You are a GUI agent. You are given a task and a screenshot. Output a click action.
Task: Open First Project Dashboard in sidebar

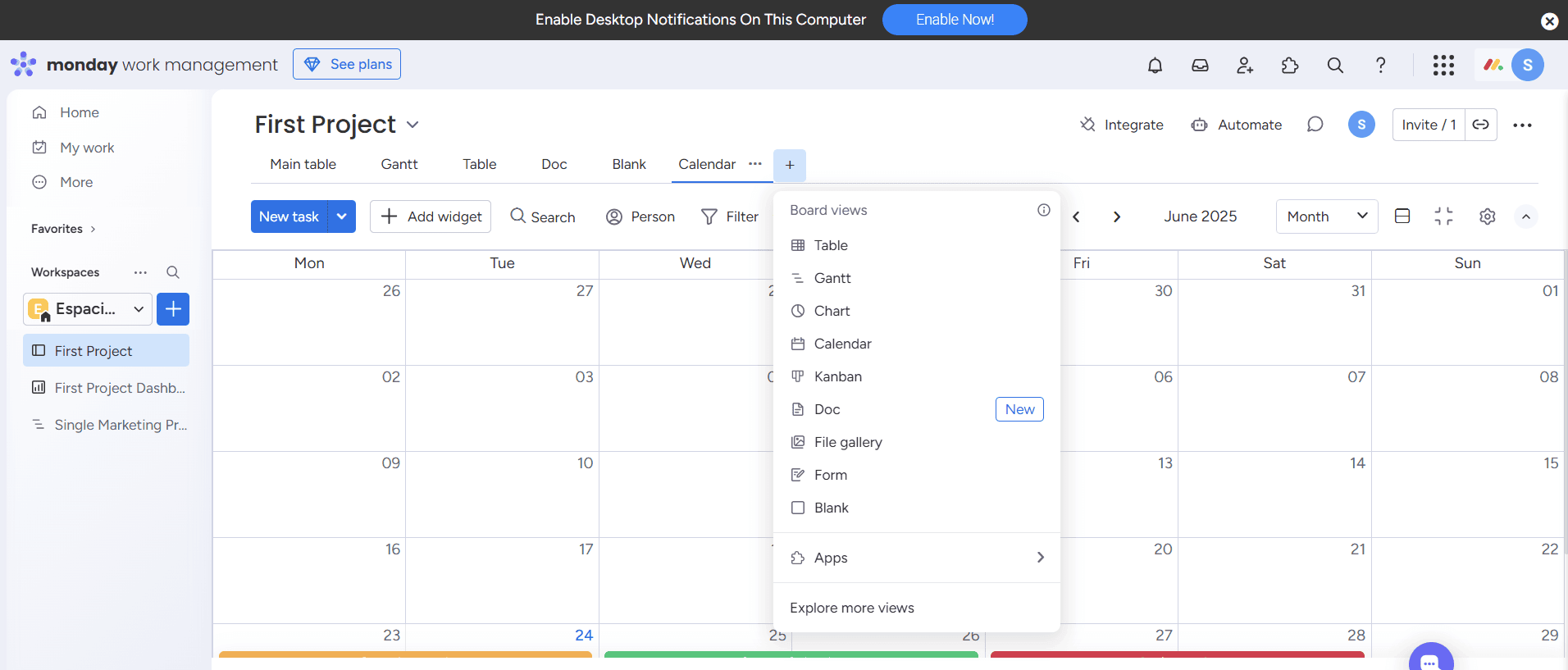pos(119,388)
